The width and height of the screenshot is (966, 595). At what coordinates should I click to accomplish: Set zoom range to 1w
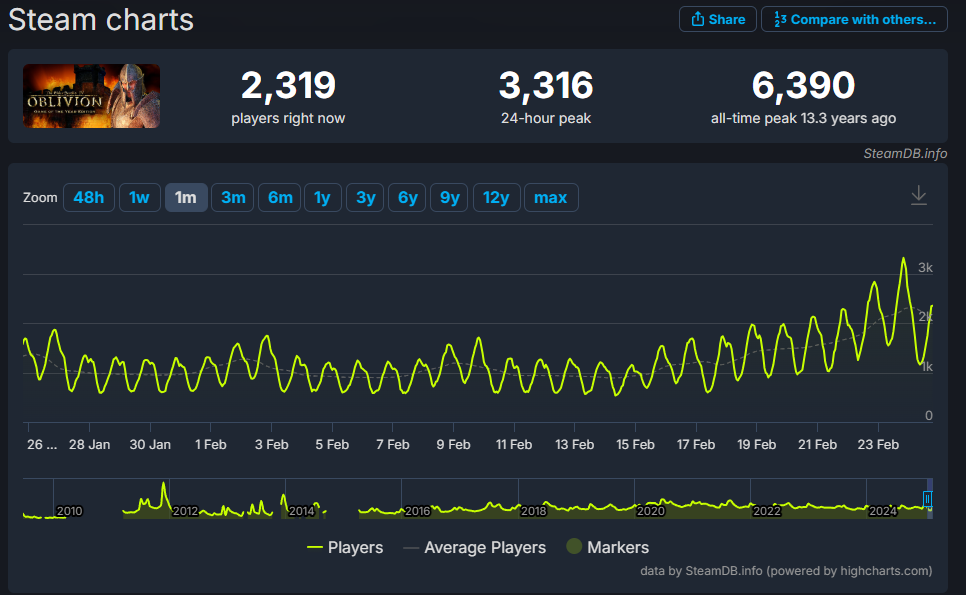pyautogui.click(x=139, y=198)
